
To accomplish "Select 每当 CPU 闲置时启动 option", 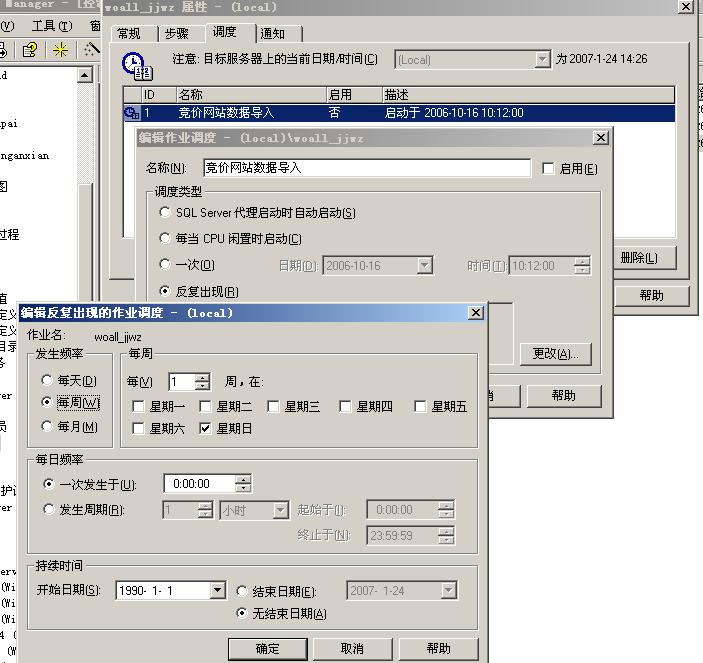I will (165, 238).
